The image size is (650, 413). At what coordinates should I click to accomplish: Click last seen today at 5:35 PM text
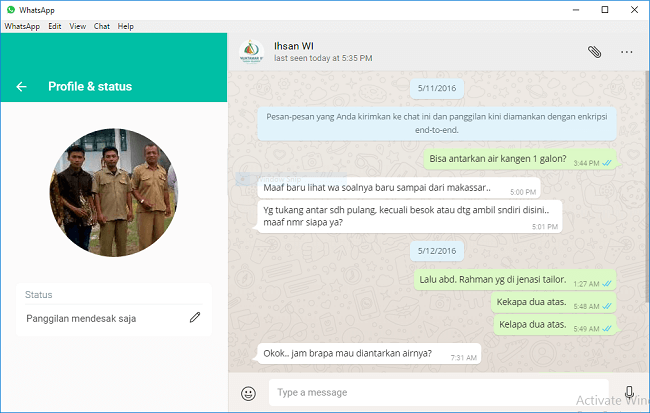(323, 58)
